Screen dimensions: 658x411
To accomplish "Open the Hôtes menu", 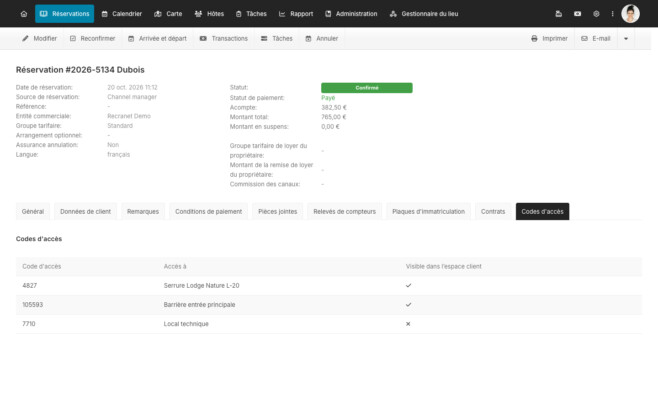I will click(209, 14).
